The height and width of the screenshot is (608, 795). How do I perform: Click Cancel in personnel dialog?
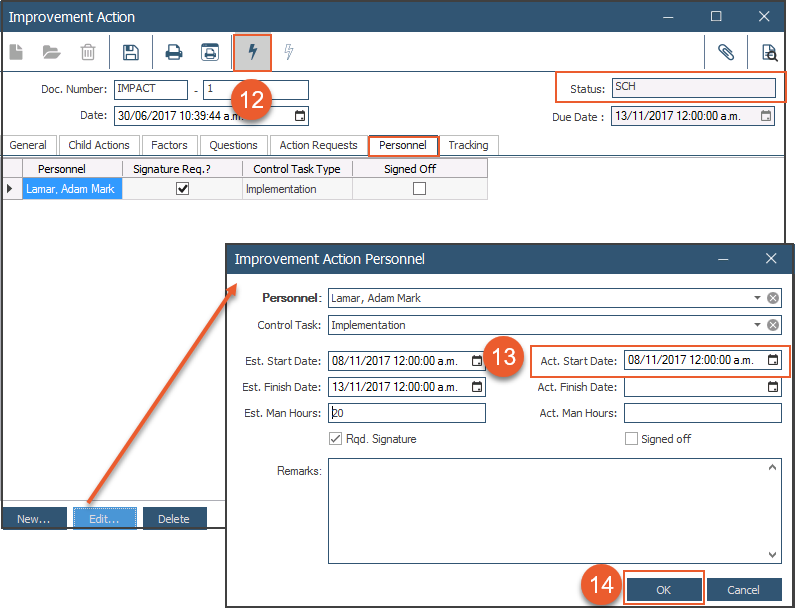click(x=743, y=590)
